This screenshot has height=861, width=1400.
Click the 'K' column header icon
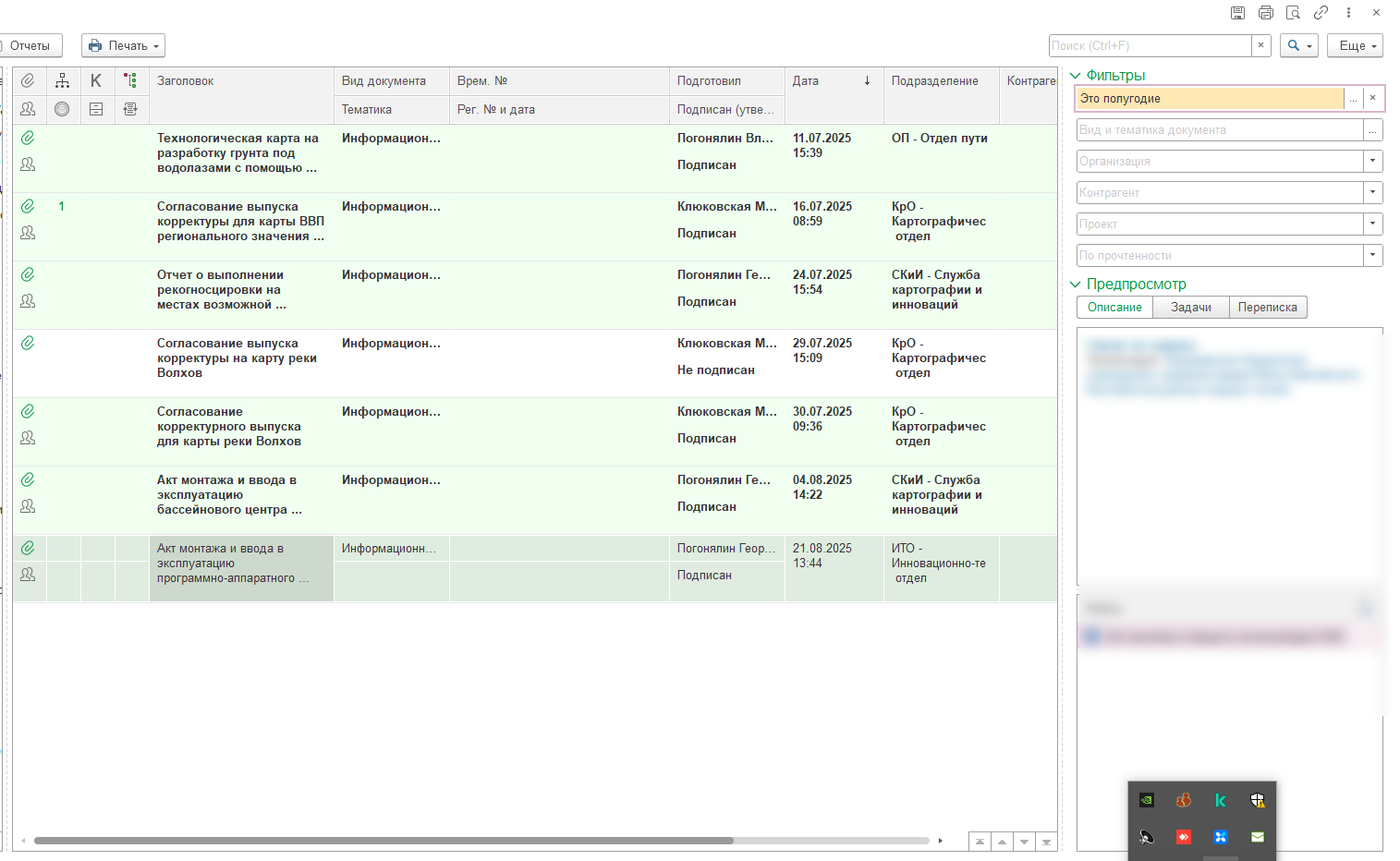point(96,81)
